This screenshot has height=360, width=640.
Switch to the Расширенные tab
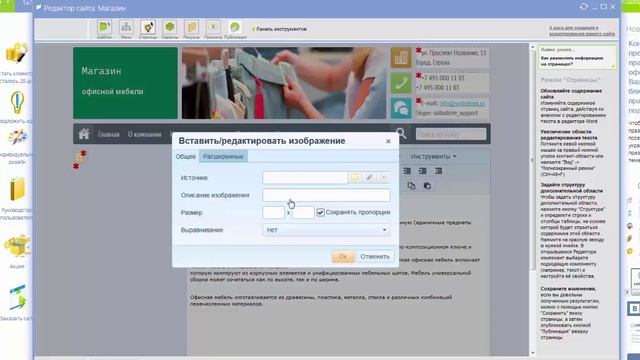coord(223,156)
